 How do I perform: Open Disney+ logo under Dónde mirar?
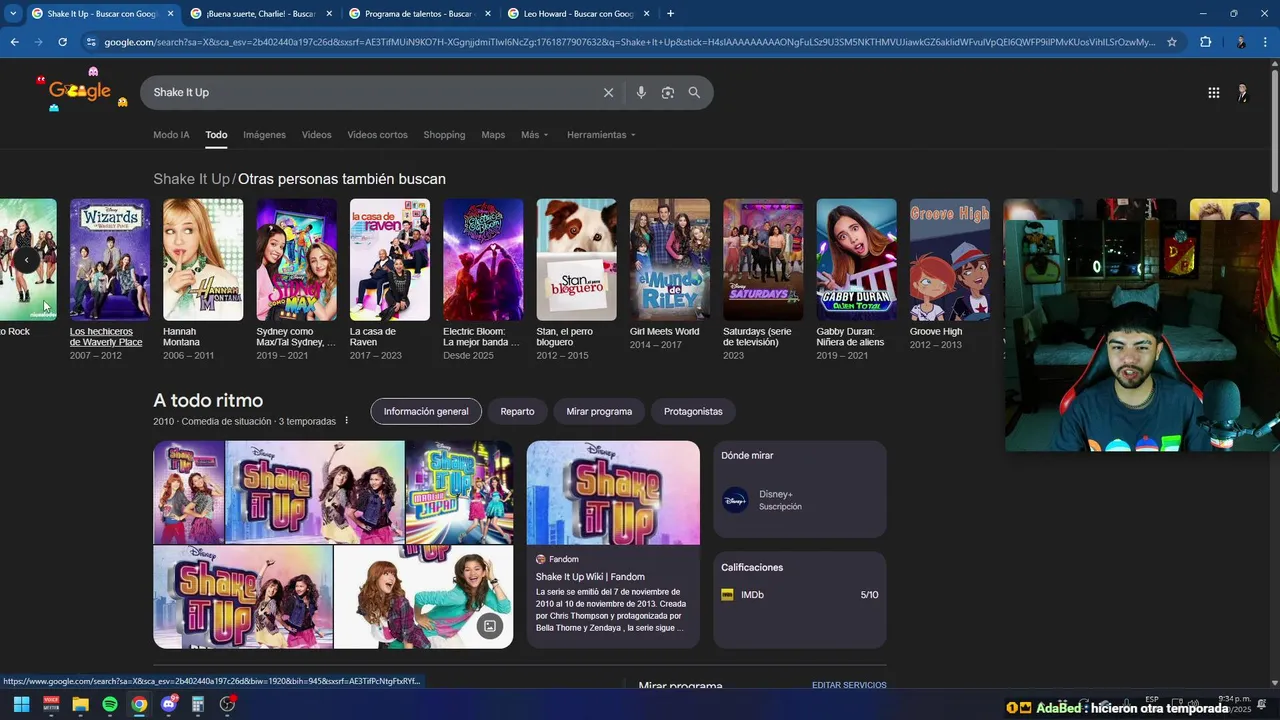point(735,500)
